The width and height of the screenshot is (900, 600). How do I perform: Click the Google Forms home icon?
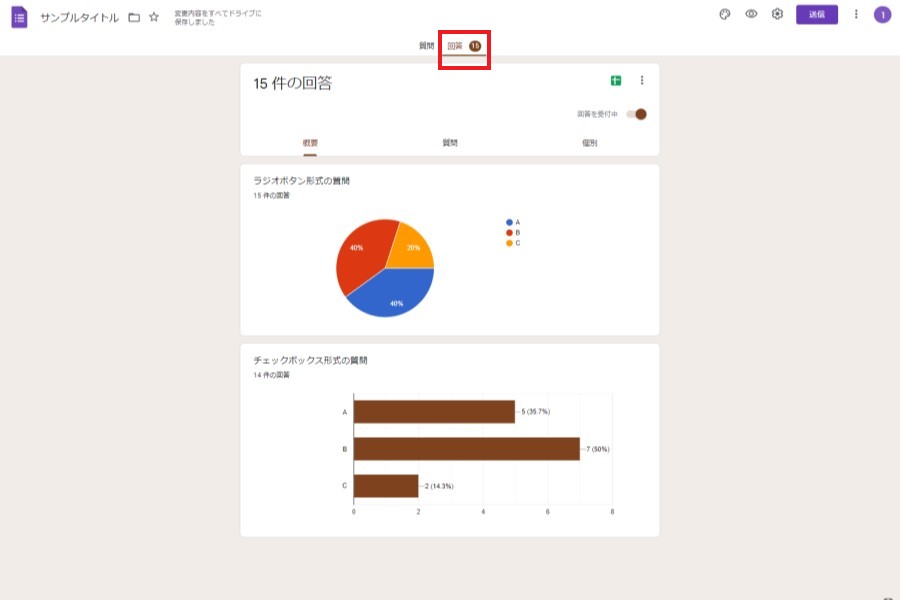coord(19,16)
